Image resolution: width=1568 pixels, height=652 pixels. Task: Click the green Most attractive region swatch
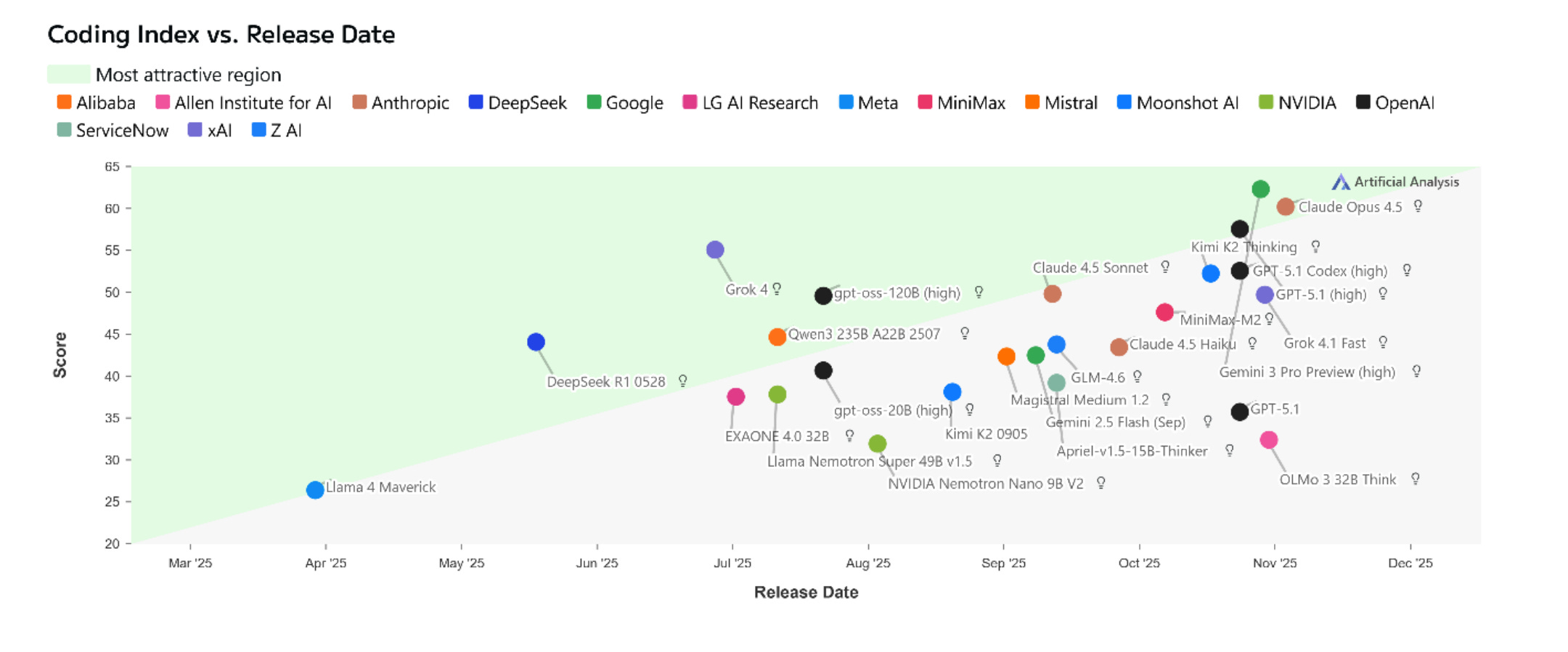click(x=69, y=74)
